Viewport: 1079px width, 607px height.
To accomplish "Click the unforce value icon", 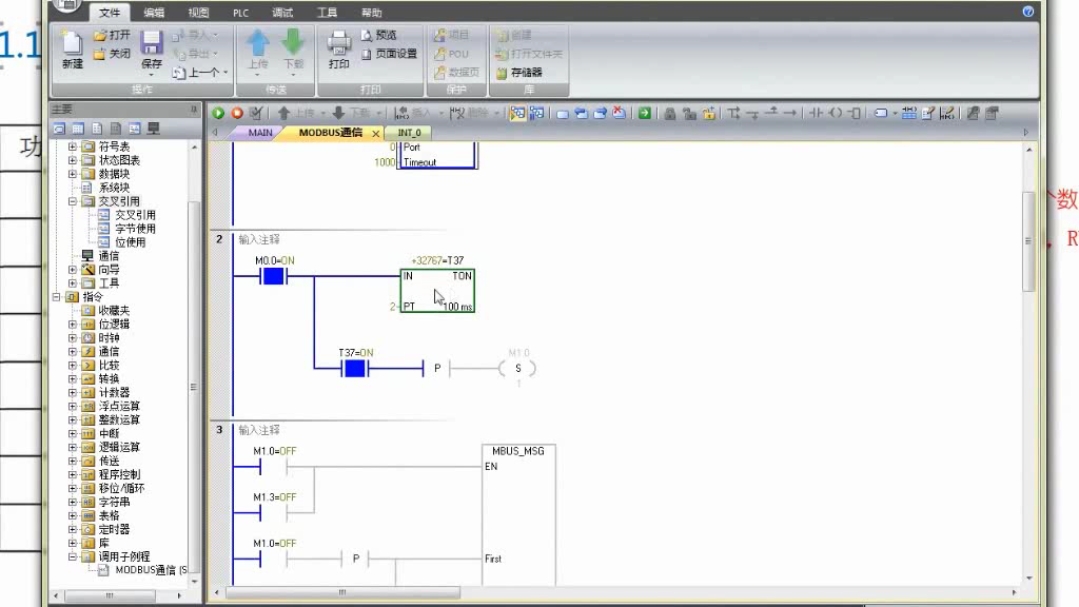I will tap(689, 114).
